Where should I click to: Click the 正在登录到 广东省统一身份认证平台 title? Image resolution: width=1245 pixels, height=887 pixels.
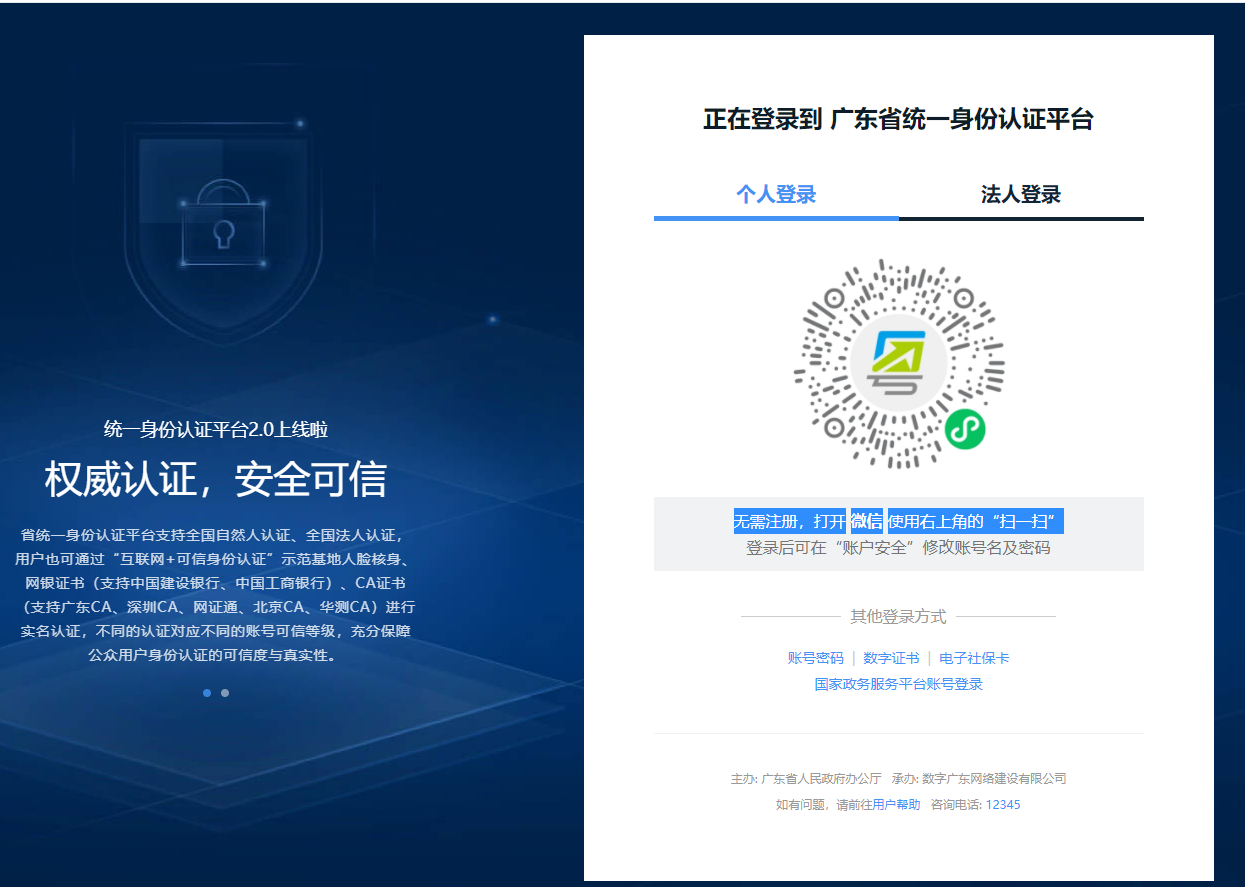pos(898,120)
